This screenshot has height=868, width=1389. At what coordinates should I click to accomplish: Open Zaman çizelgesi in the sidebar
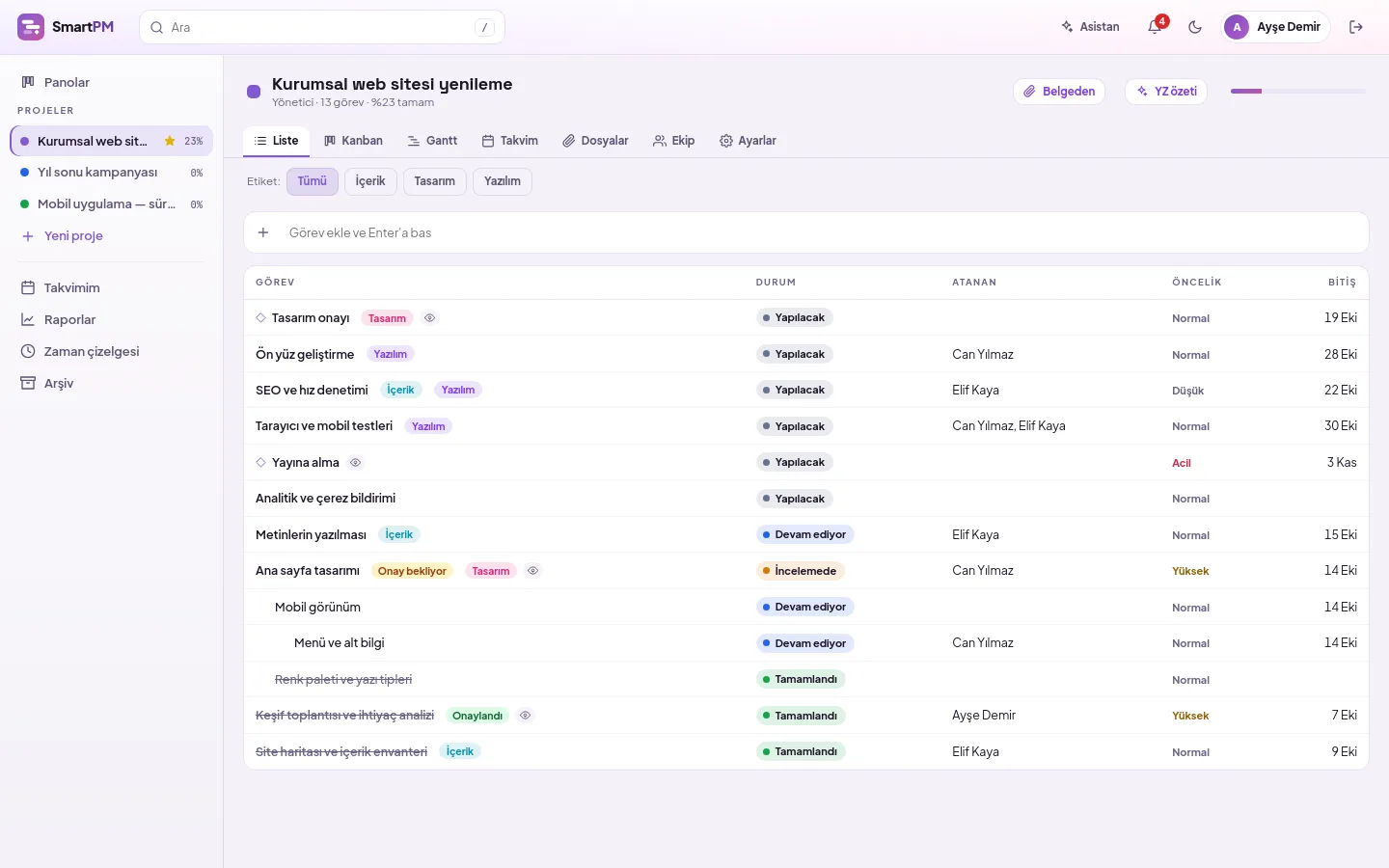coord(111,351)
